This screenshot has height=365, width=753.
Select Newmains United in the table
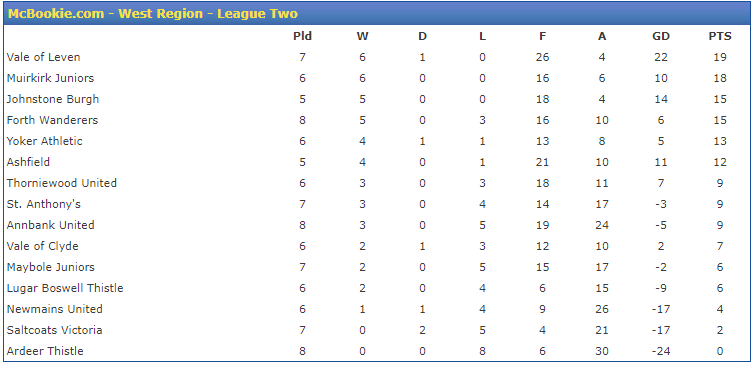click(x=55, y=309)
